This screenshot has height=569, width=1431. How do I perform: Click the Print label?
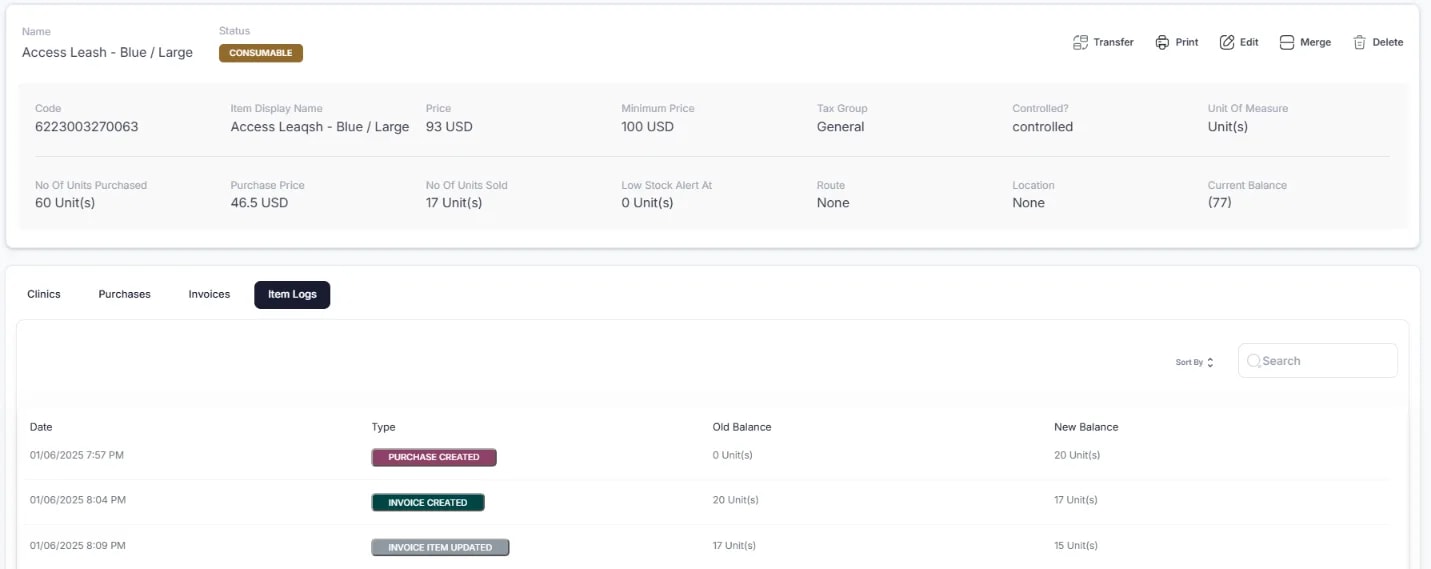coord(1187,42)
